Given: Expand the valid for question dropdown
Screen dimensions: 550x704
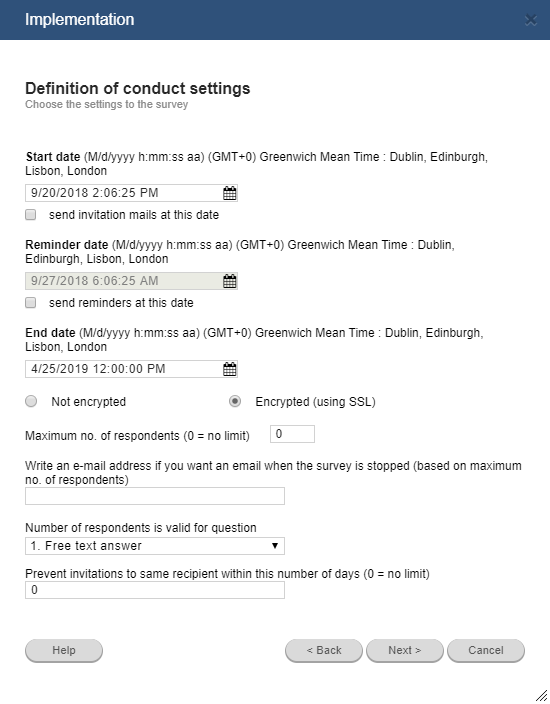Looking at the screenshot, I should [x=155, y=546].
